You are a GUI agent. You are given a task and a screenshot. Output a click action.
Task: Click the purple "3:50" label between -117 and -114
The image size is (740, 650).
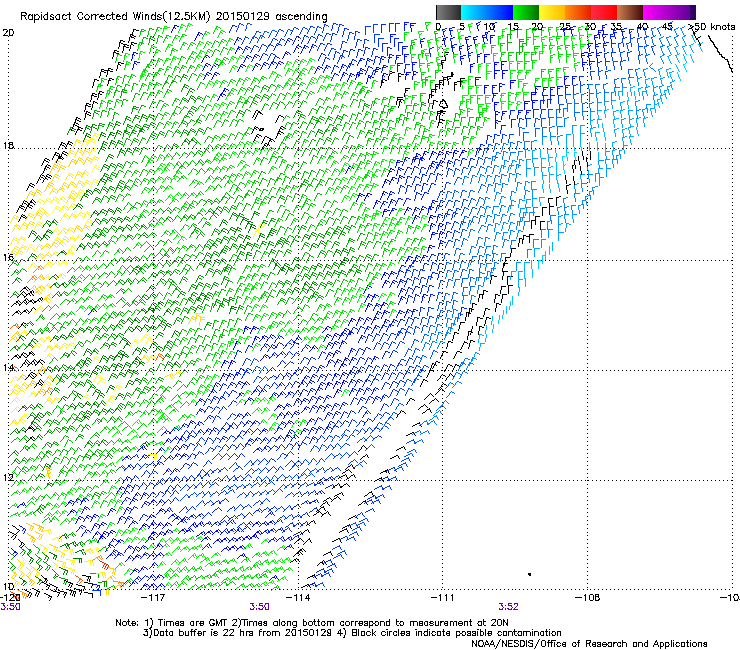(x=260, y=607)
